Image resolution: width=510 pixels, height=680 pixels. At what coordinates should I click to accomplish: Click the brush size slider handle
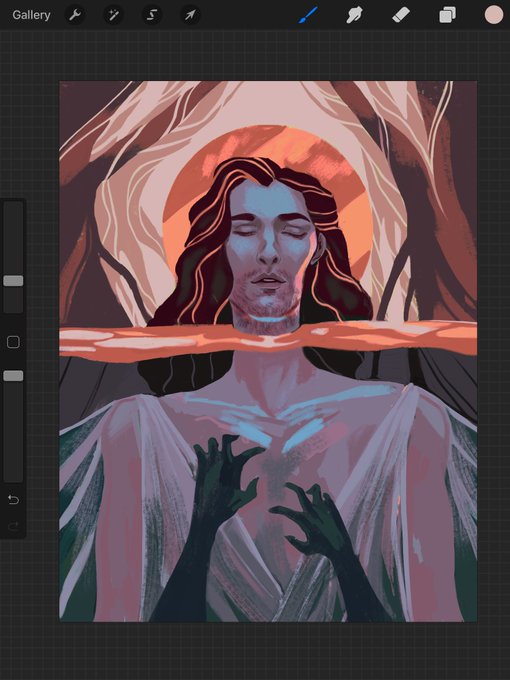pos(13,281)
